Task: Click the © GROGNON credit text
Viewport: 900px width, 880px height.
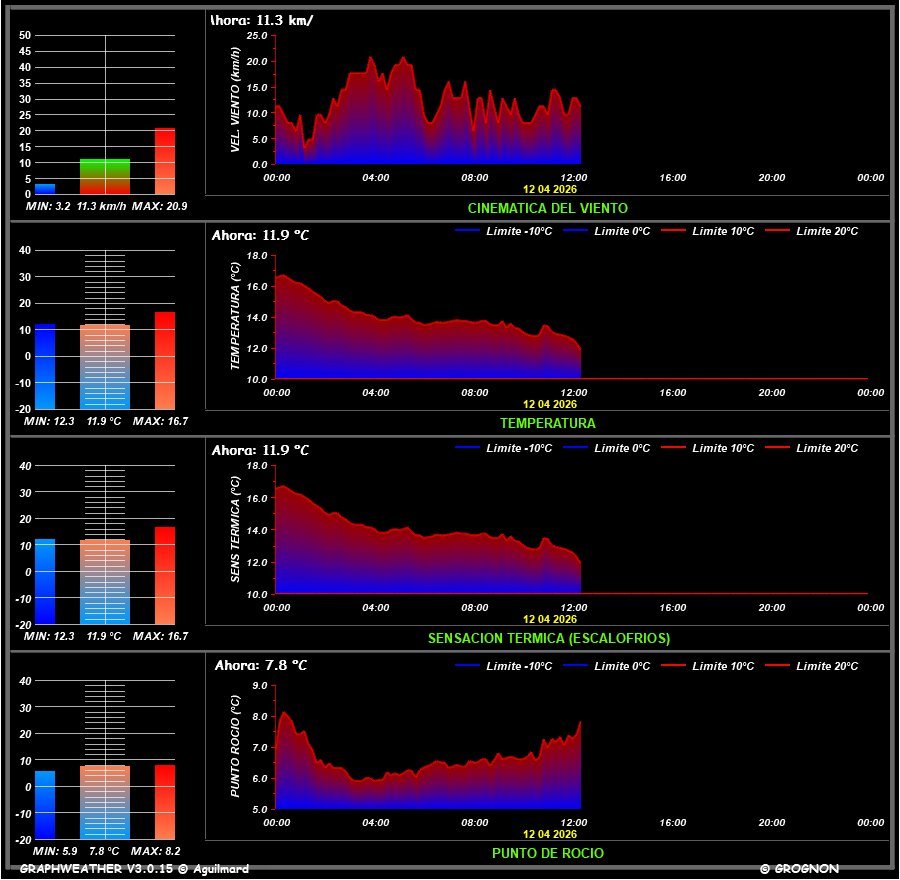Action: (799, 869)
